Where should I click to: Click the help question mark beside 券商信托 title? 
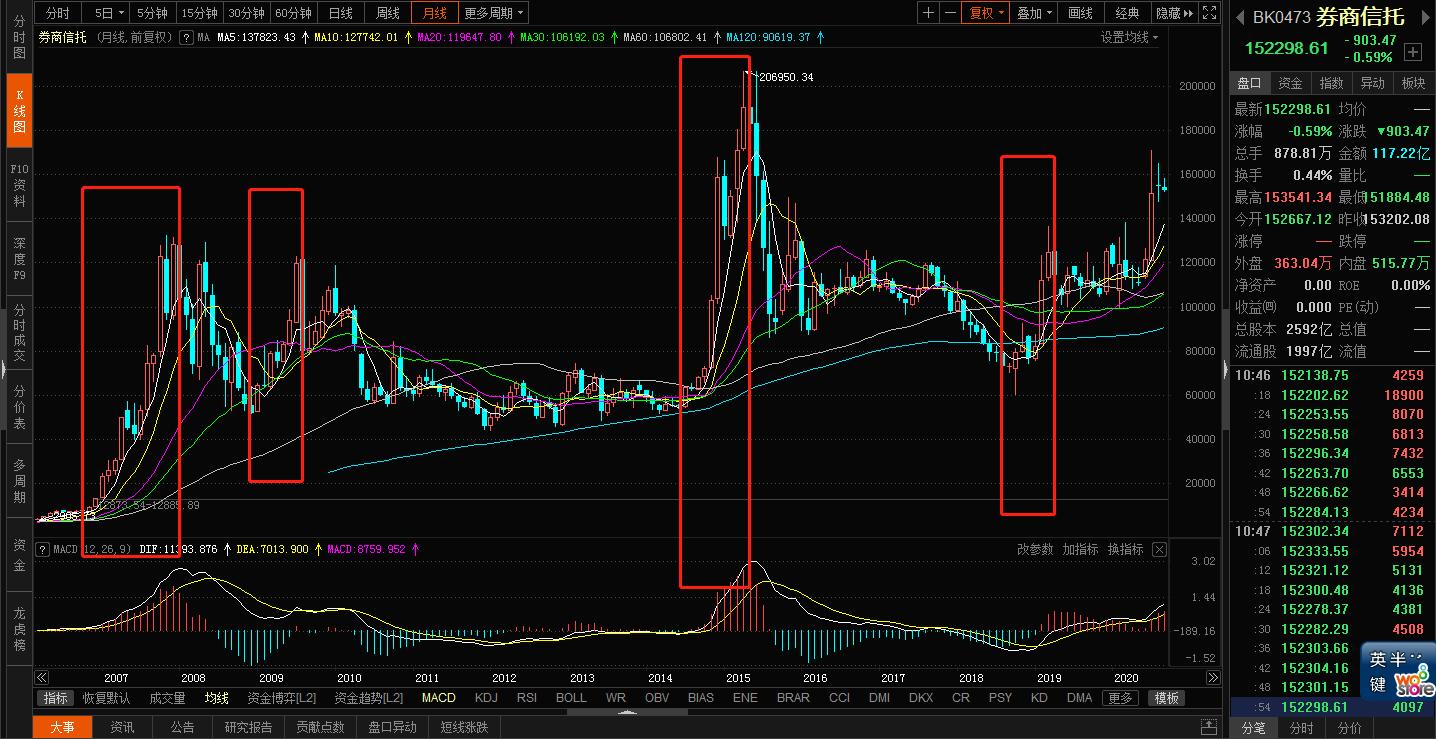pos(186,37)
